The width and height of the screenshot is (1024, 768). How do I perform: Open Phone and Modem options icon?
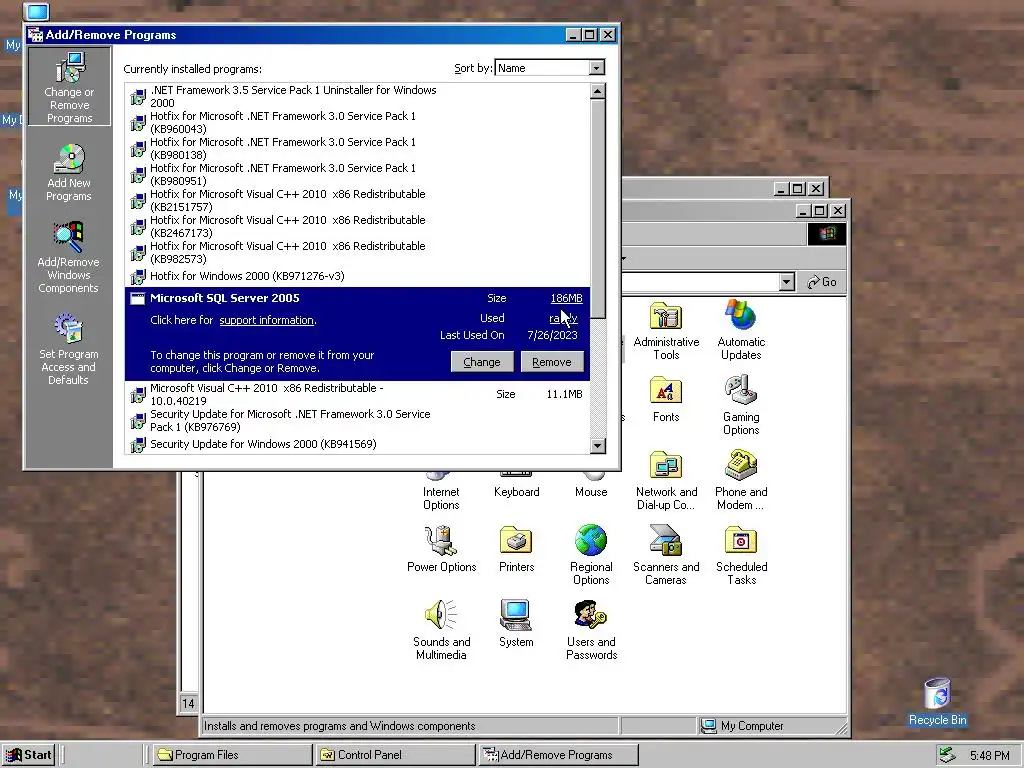point(741,480)
